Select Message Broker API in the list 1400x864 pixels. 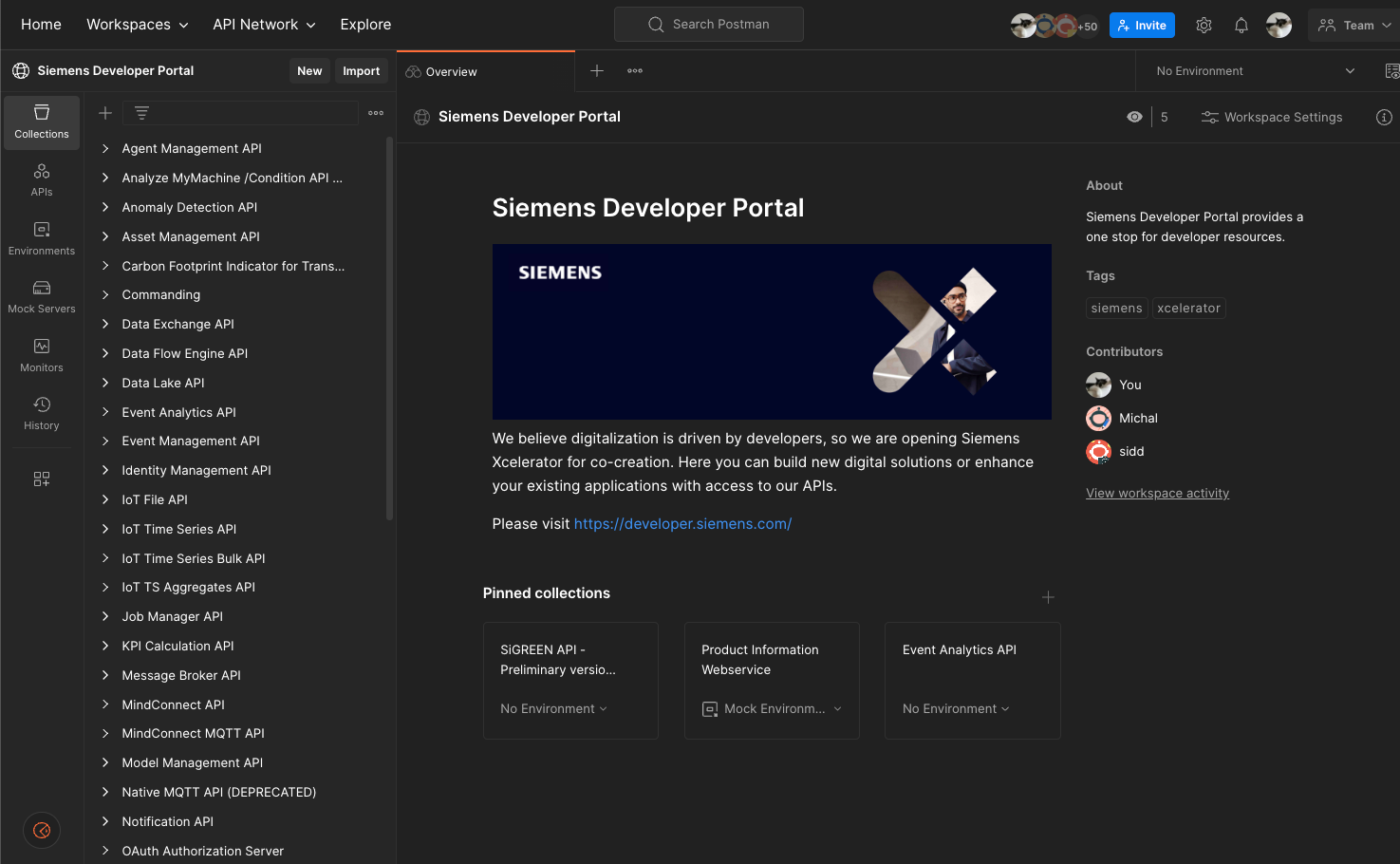pos(181,675)
